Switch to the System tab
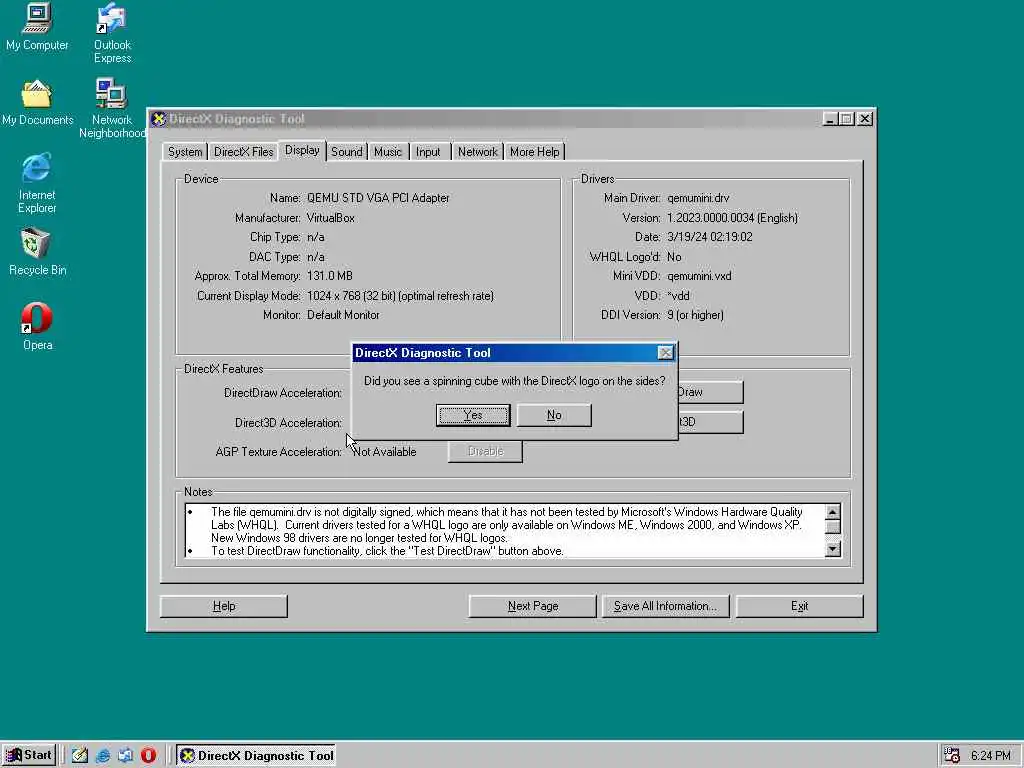Viewport: 1024px width, 768px height. tap(185, 152)
